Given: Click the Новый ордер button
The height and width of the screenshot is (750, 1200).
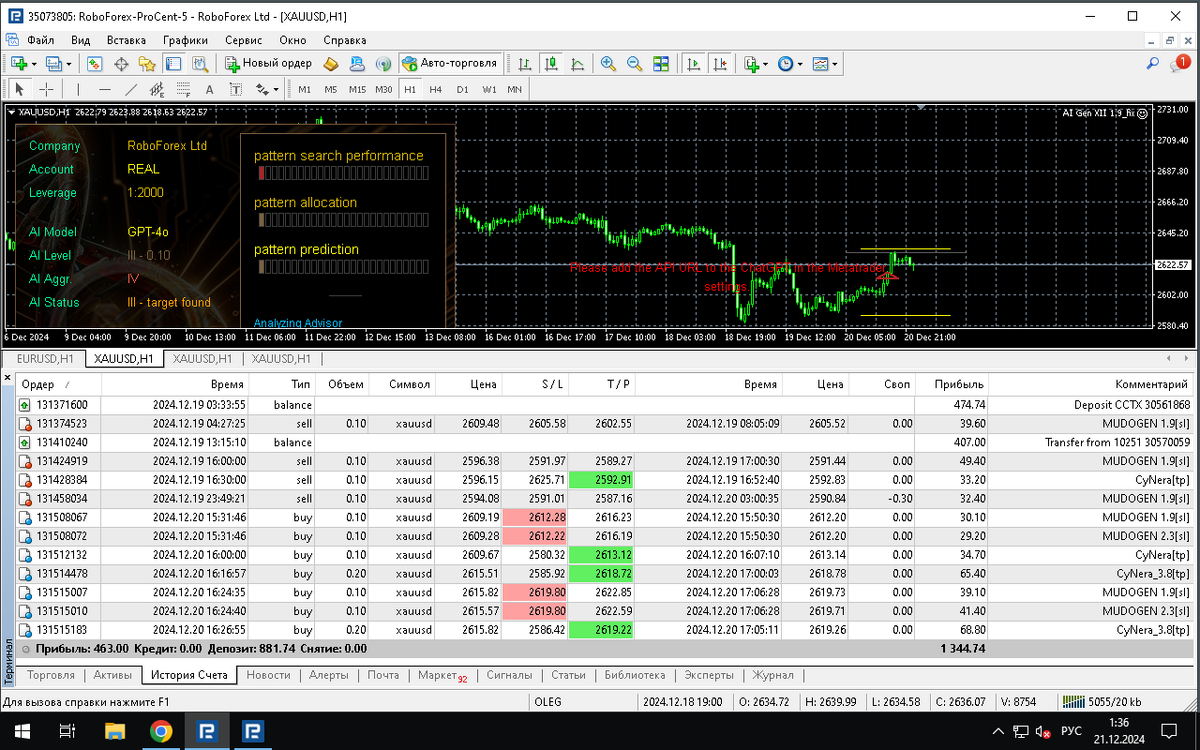Looking at the screenshot, I should coord(268,63).
